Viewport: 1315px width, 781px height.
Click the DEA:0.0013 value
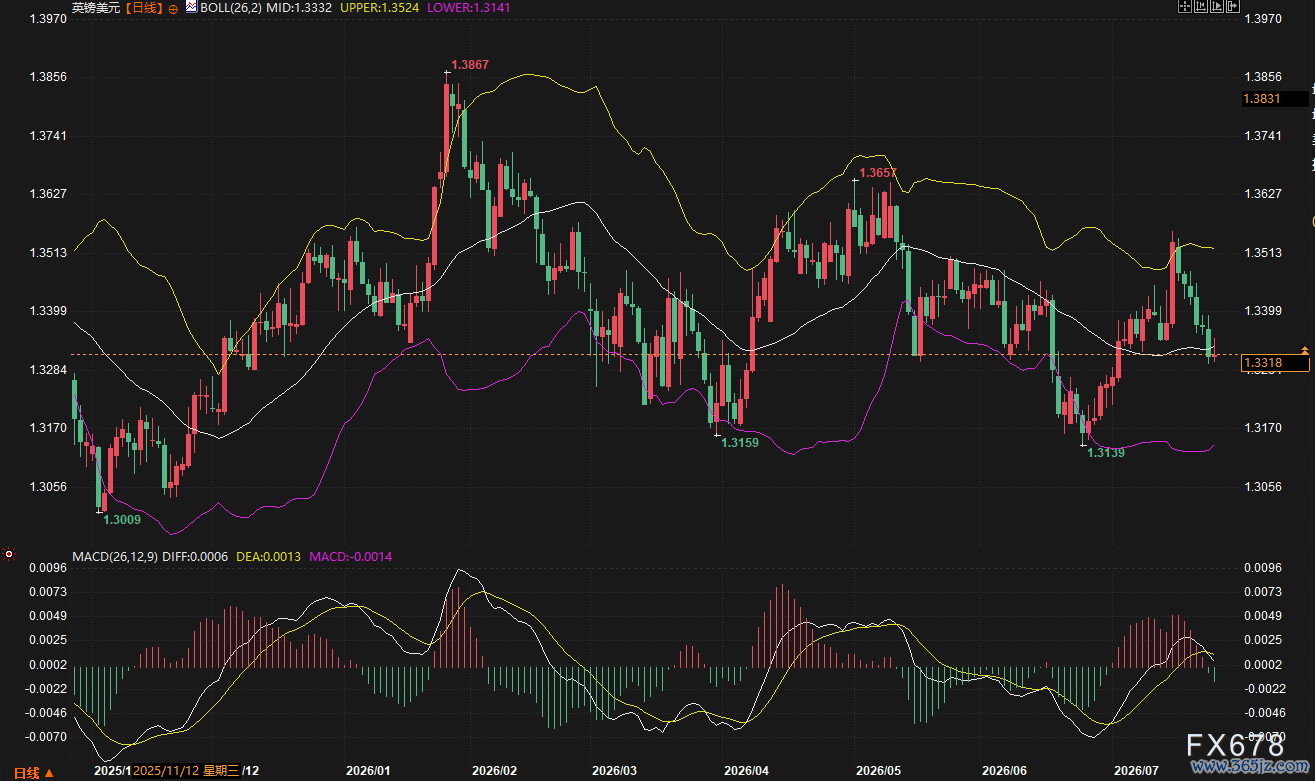pyautogui.click(x=268, y=556)
